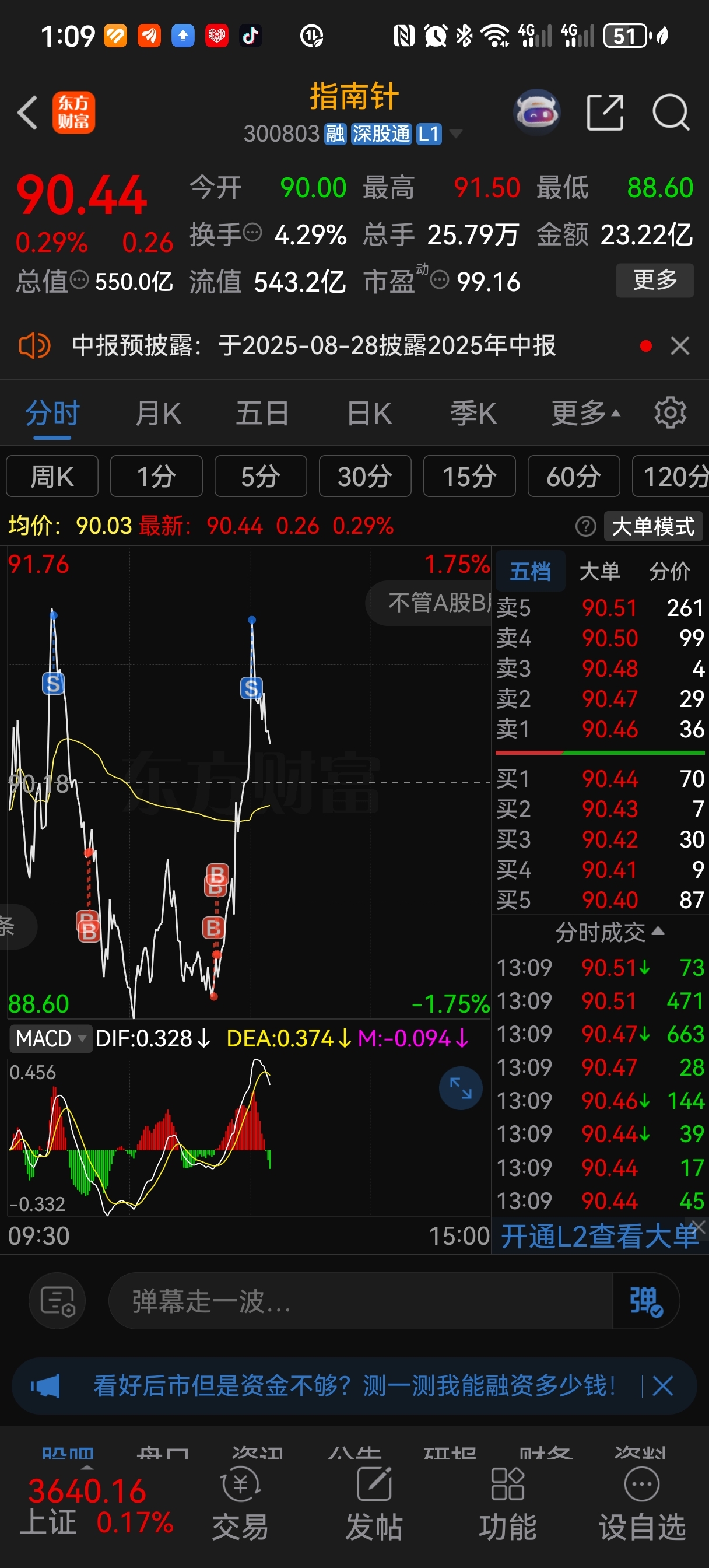Tap info icon next to 总值
The width and height of the screenshot is (709, 1568).
click(79, 280)
